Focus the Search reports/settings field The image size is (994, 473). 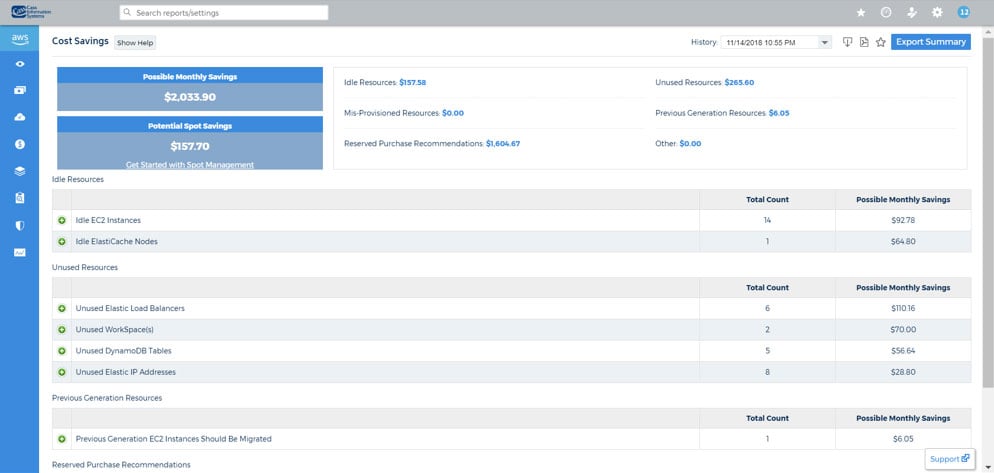(224, 12)
